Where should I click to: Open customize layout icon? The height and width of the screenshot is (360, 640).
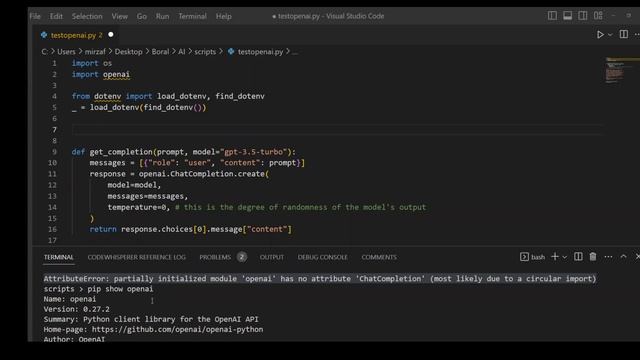tap(598, 16)
